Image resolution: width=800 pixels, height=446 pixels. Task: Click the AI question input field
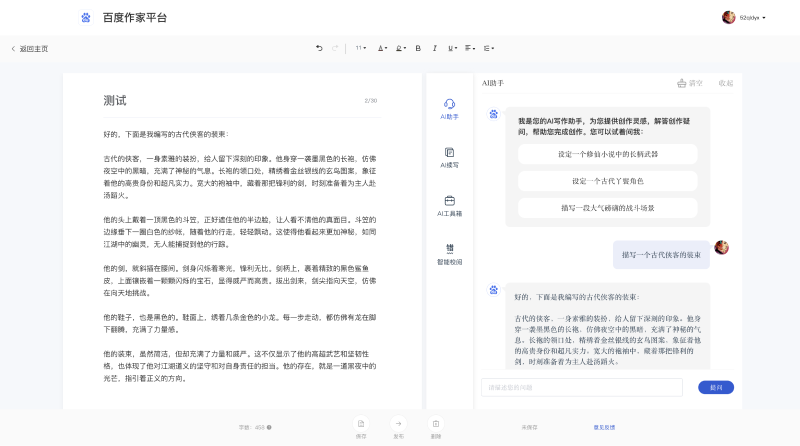(581, 387)
